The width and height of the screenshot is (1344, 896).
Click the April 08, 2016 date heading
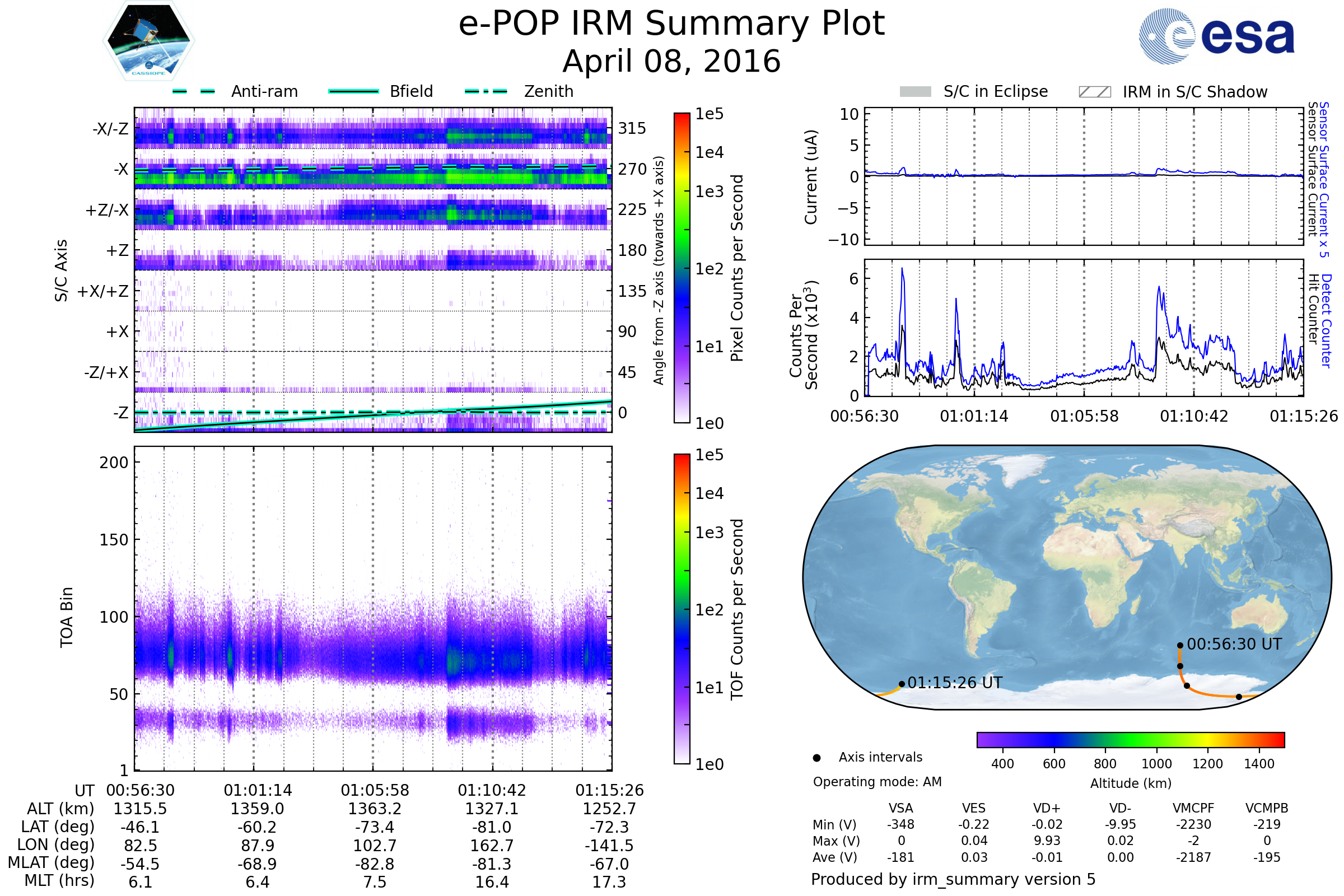(671, 61)
